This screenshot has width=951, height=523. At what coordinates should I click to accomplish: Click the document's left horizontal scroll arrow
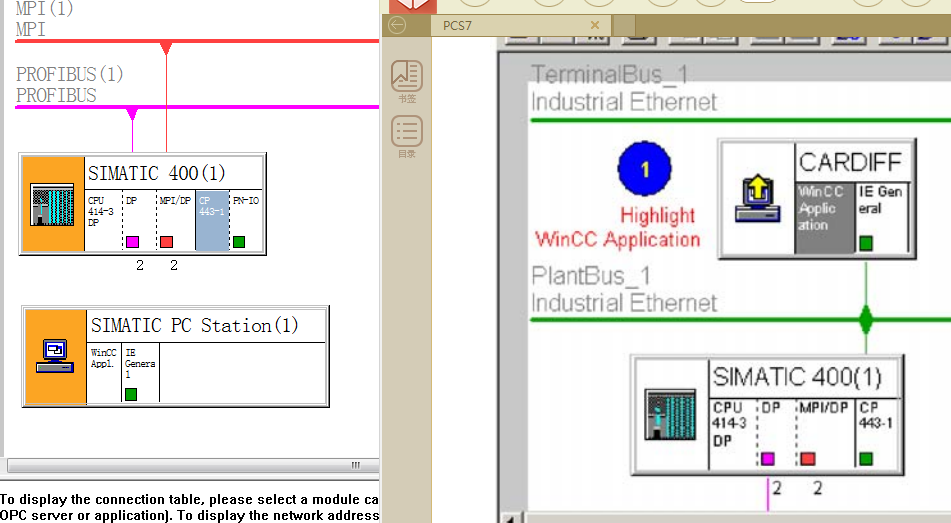pyautogui.click(x=511, y=519)
